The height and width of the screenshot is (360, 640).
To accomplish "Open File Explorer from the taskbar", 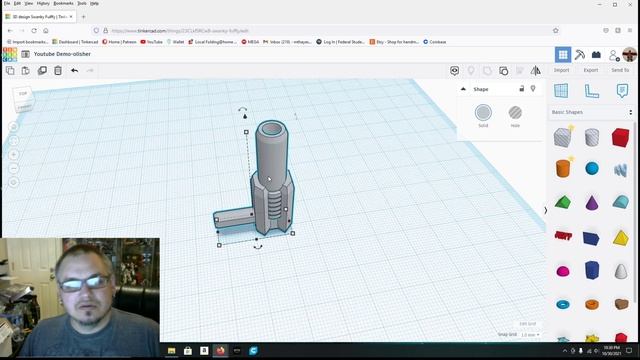I will coord(171,351).
